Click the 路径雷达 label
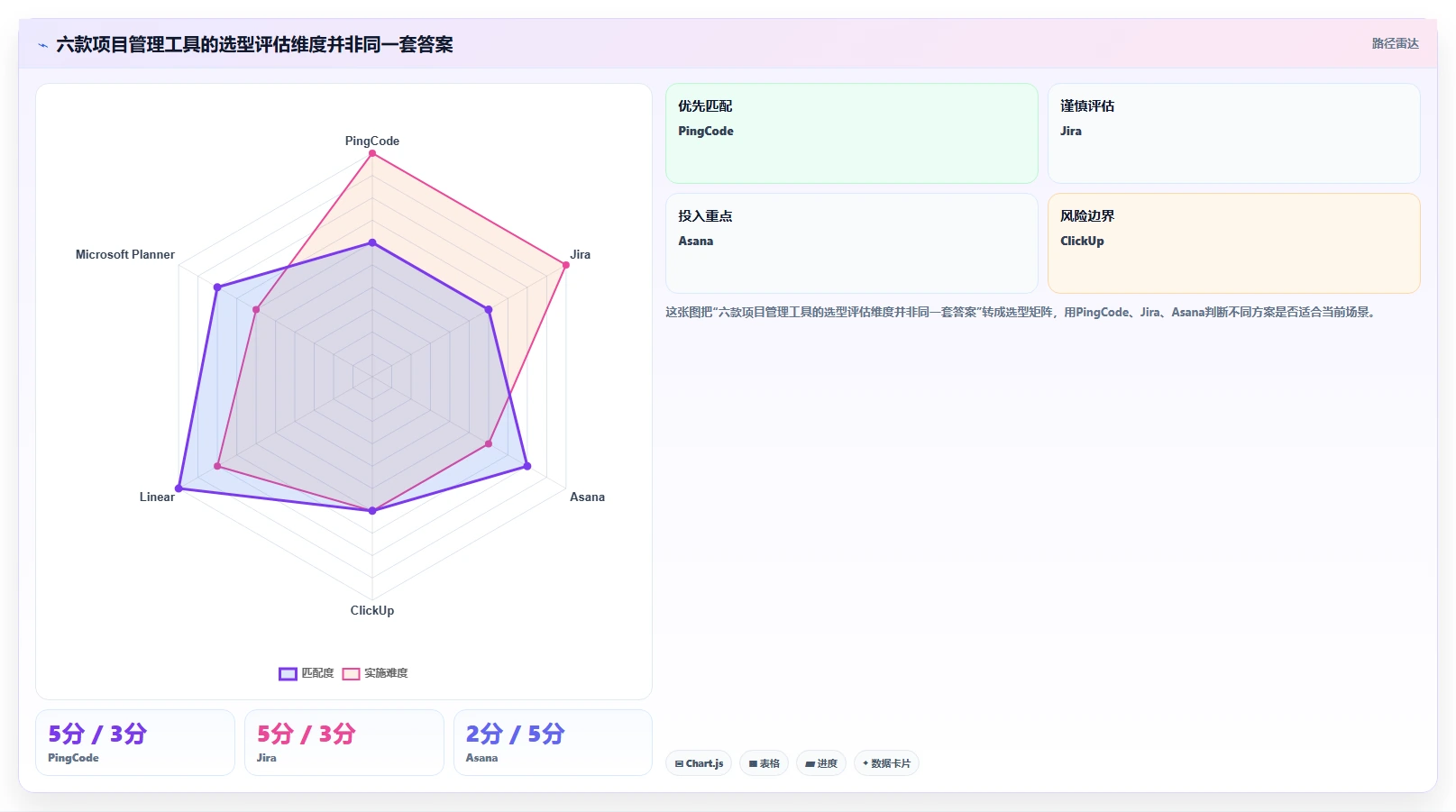This screenshot has width=1456, height=812. click(1395, 43)
